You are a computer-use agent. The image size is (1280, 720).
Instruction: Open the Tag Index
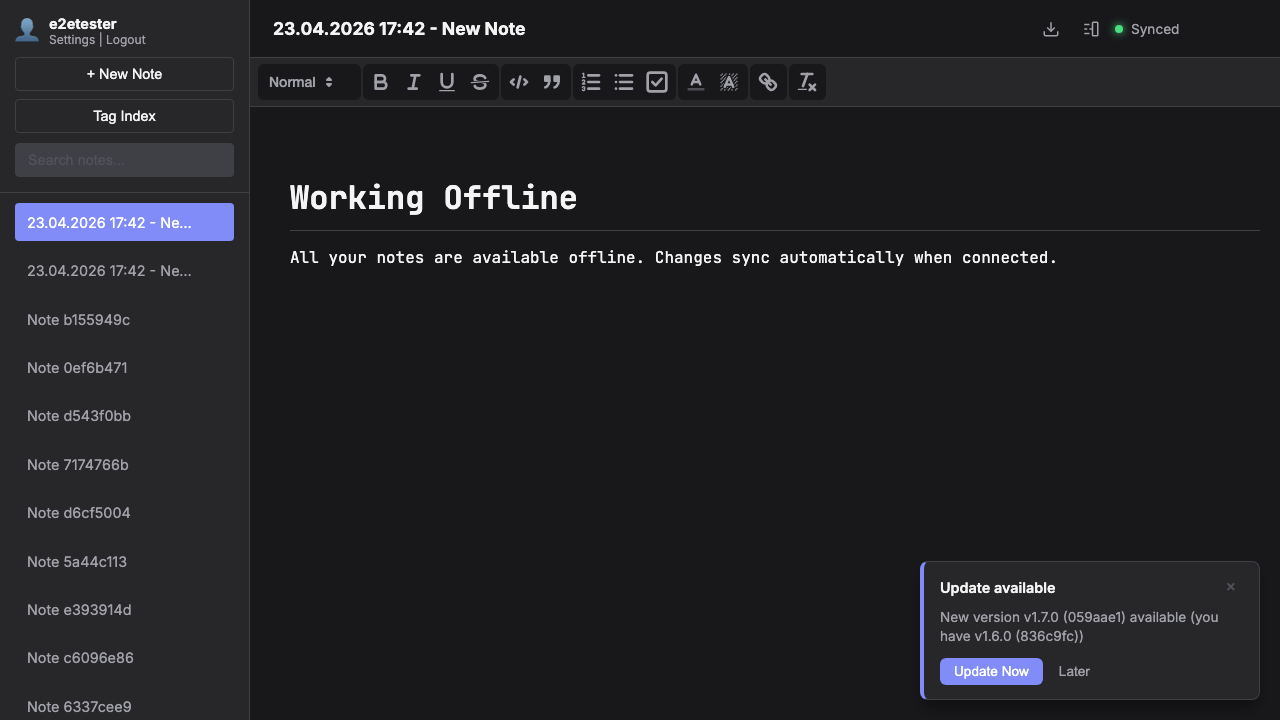click(124, 116)
